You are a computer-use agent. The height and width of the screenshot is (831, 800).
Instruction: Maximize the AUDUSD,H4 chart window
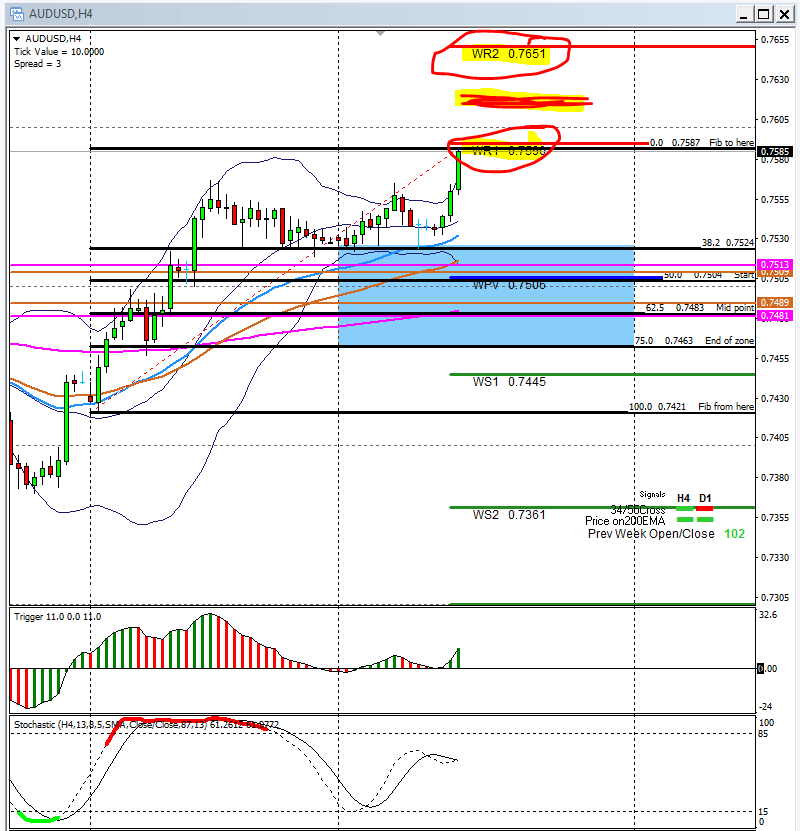[764, 13]
